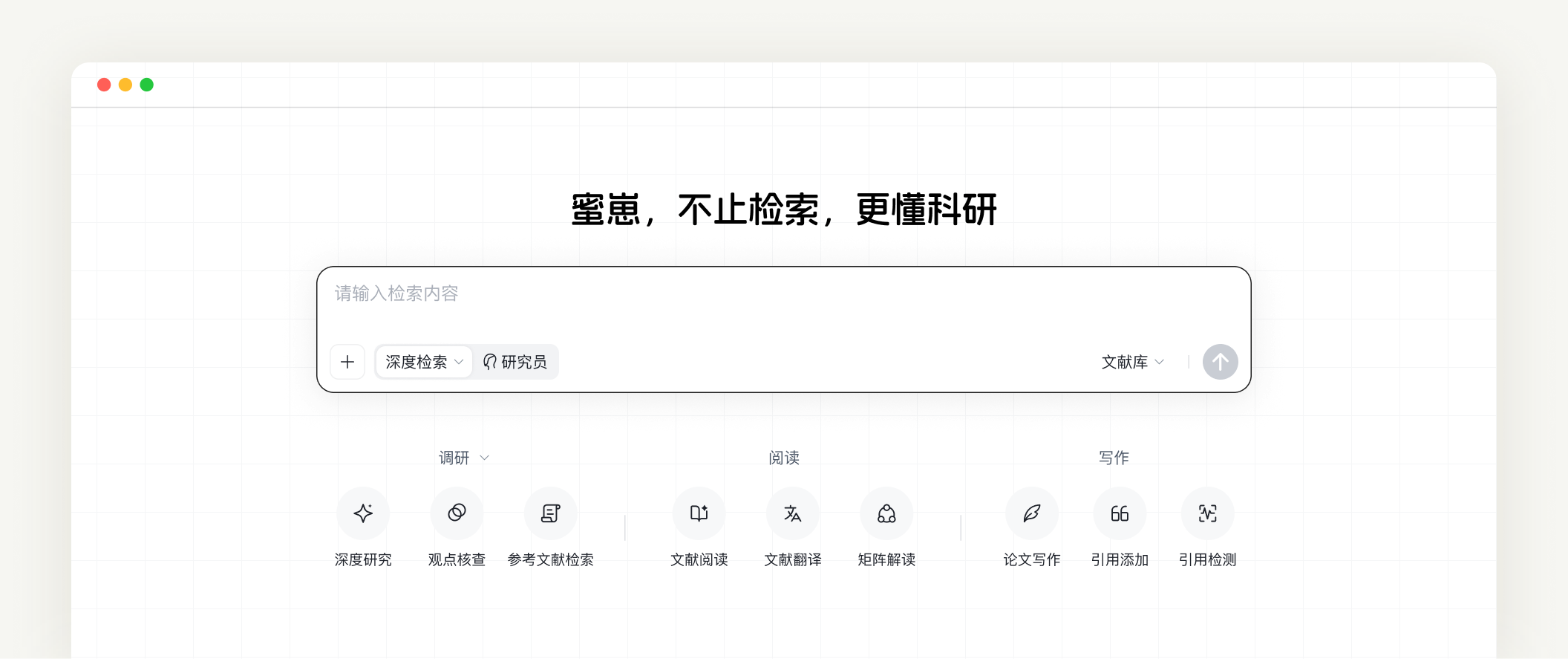This screenshot has width=1568, height=659.
Task: Open the 文献阅读 book icon
Action: (699, 513)
